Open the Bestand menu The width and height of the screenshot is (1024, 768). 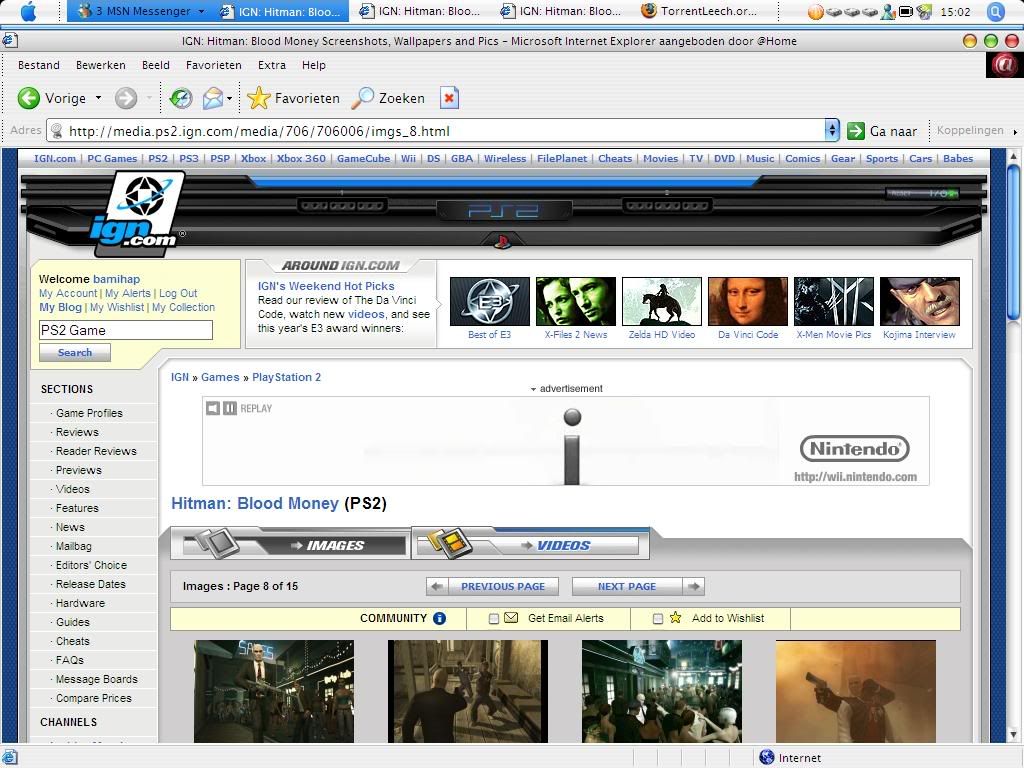39,65
